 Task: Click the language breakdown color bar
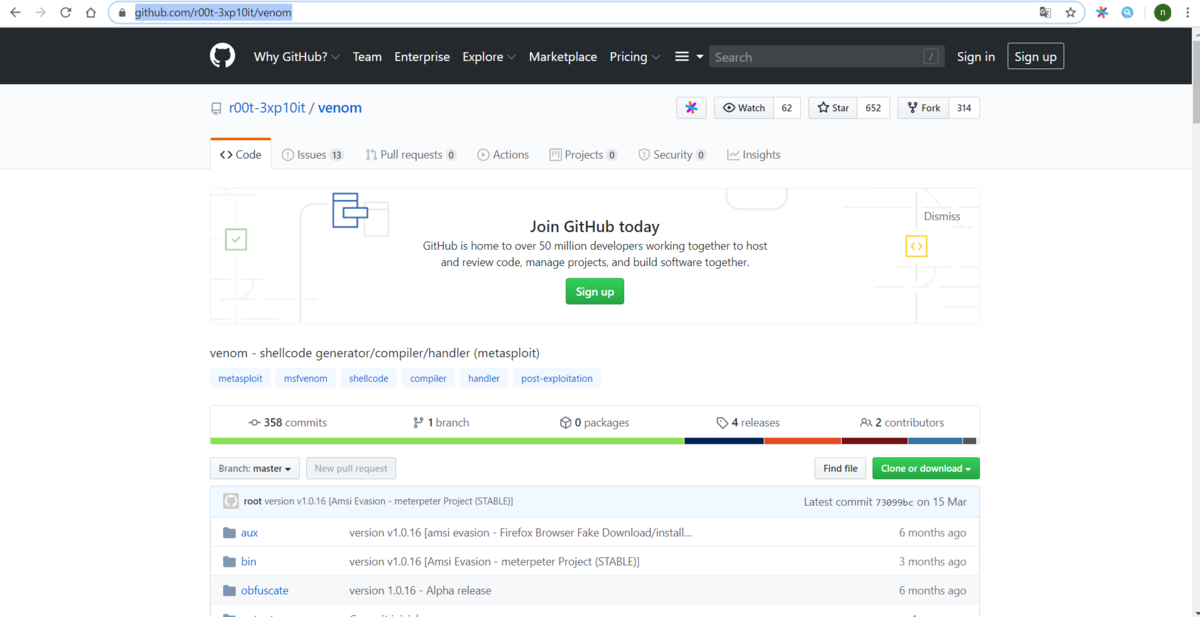[593, 441]
